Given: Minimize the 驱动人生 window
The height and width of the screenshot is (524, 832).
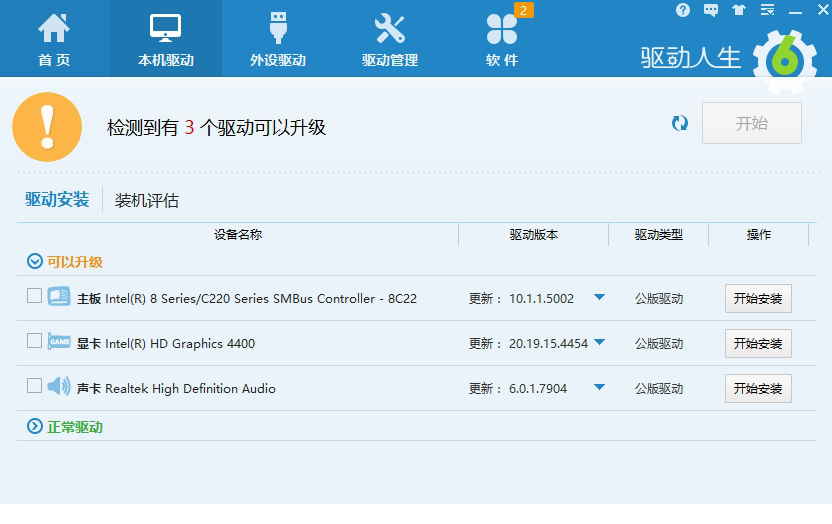Looking at the screenshot, I should (x=795, y=11).
